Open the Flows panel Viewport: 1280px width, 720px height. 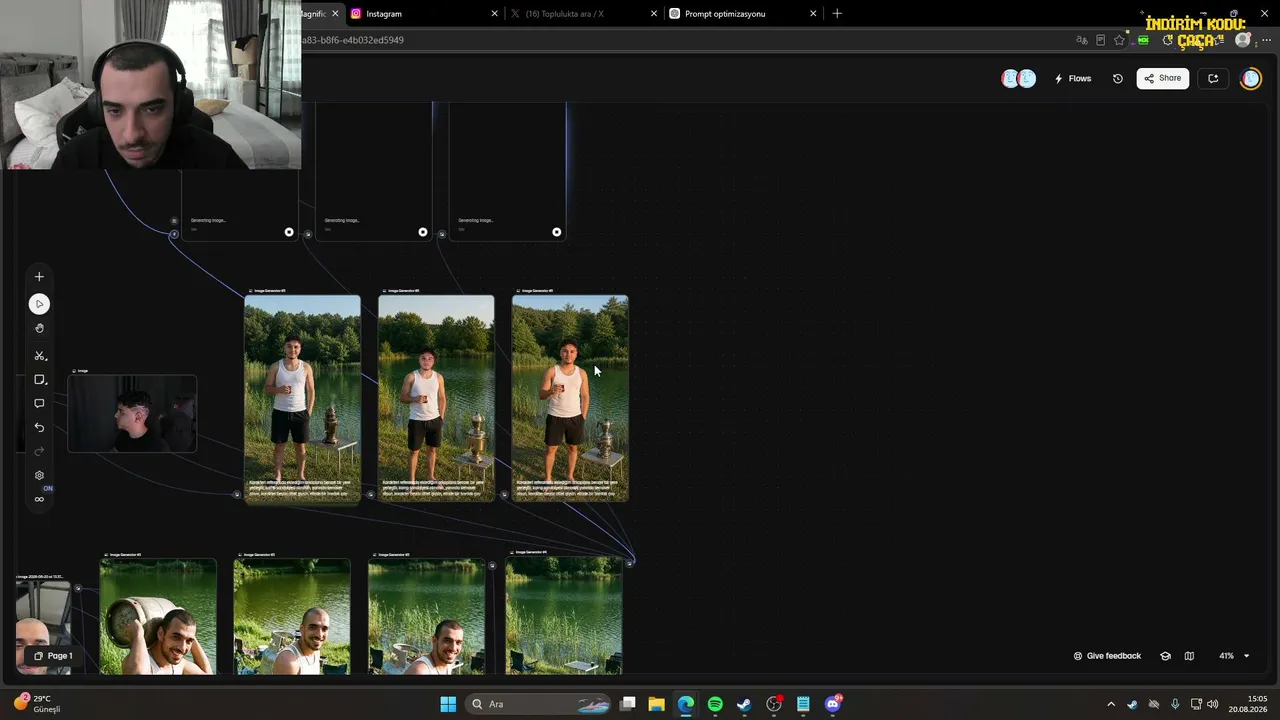point(1073,79)
